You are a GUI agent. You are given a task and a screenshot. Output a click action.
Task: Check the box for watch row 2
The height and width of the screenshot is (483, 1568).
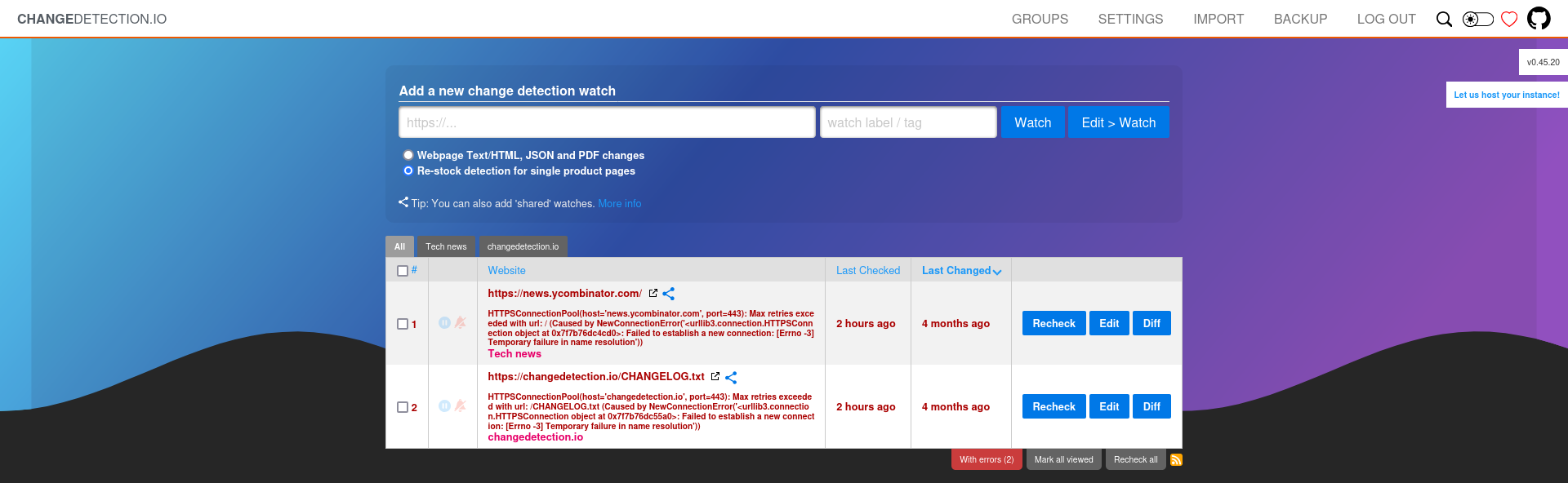point(403,407)
